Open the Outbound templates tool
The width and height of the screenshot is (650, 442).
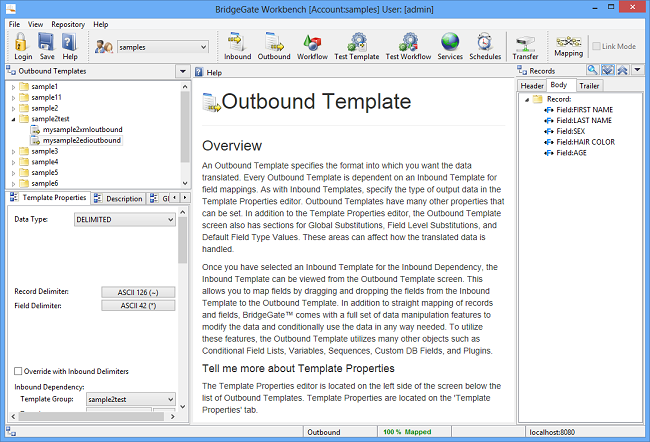pos(274,46)
